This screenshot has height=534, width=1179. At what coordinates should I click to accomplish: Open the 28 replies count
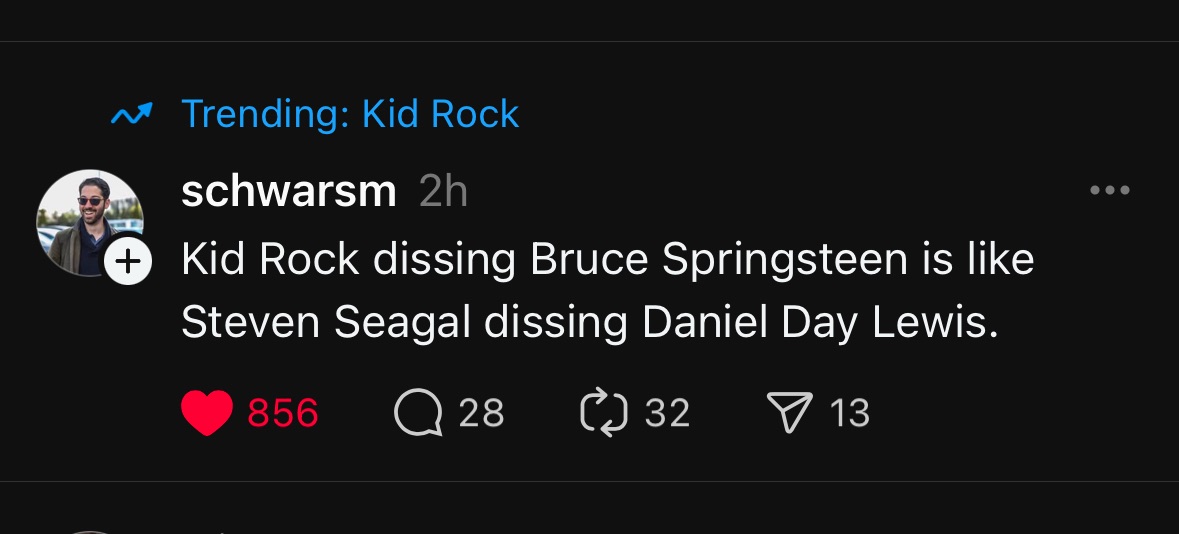481,413
